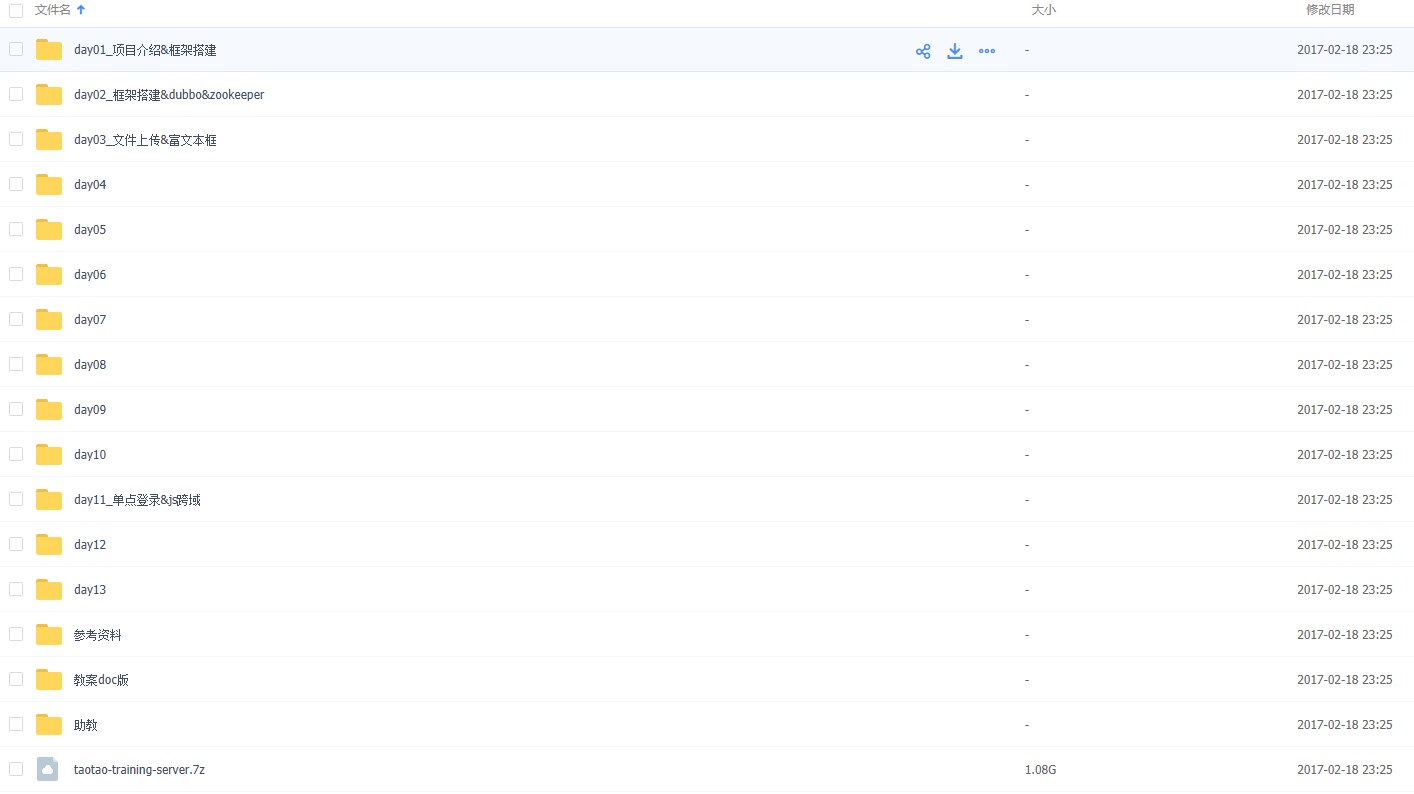Click the day04 folder icon

click(49, 185)
